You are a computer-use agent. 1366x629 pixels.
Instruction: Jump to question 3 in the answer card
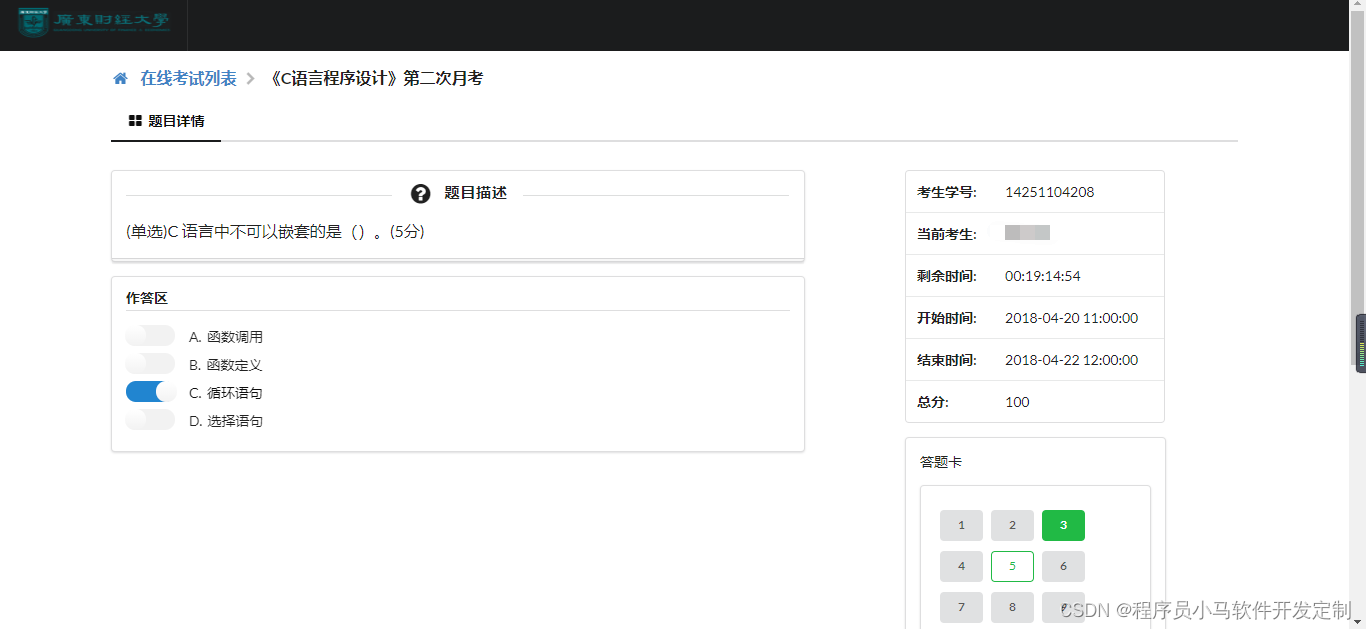coord(1063,525)
